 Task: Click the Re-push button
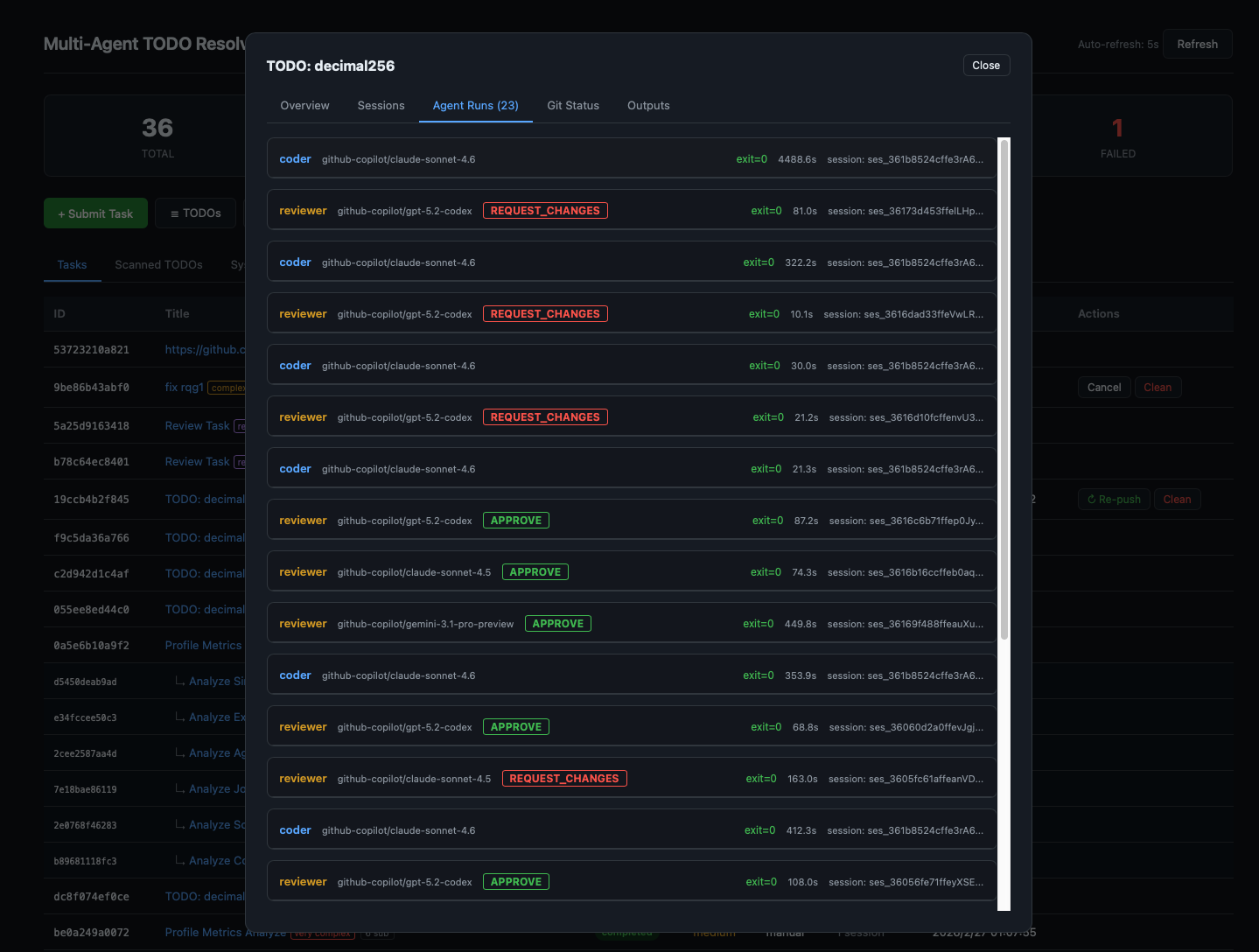click(x=1114, y=499)
